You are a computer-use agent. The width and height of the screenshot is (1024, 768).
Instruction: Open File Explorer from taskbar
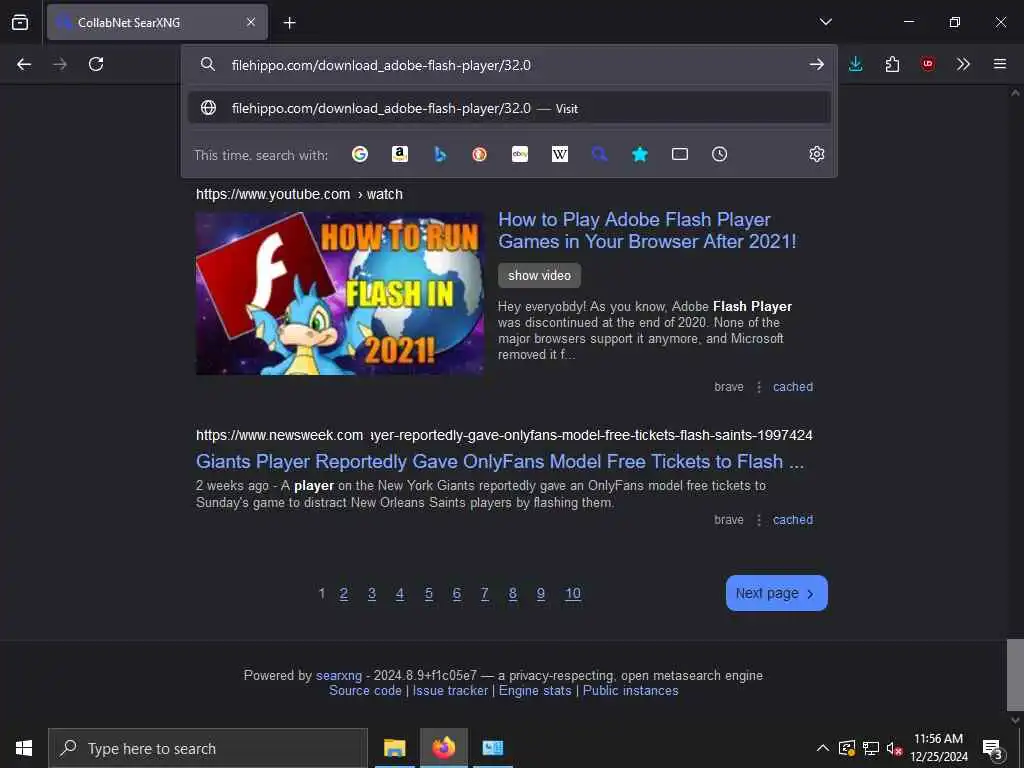[x=394, y=748]
